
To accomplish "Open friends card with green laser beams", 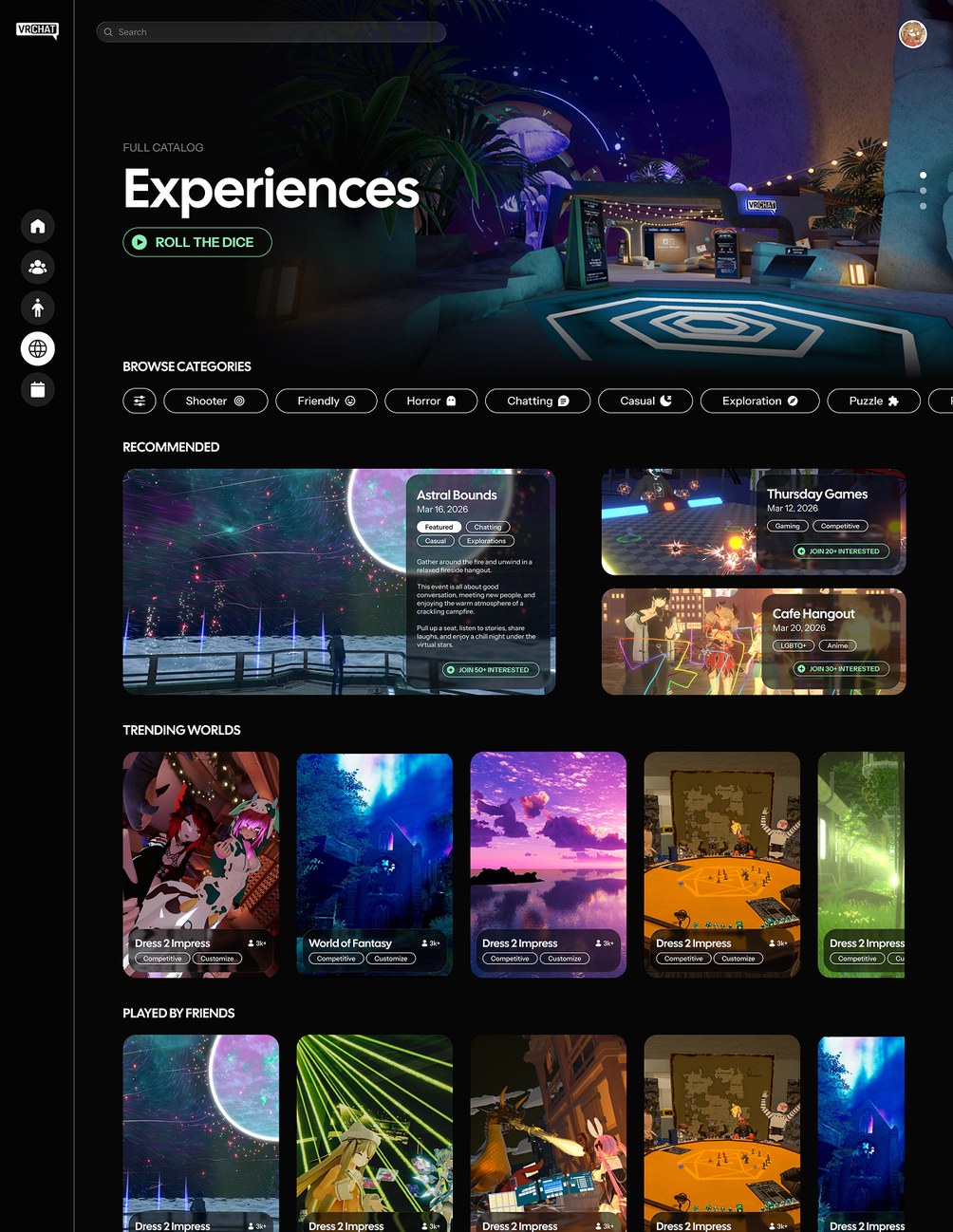I will (x=375, y=1133).
